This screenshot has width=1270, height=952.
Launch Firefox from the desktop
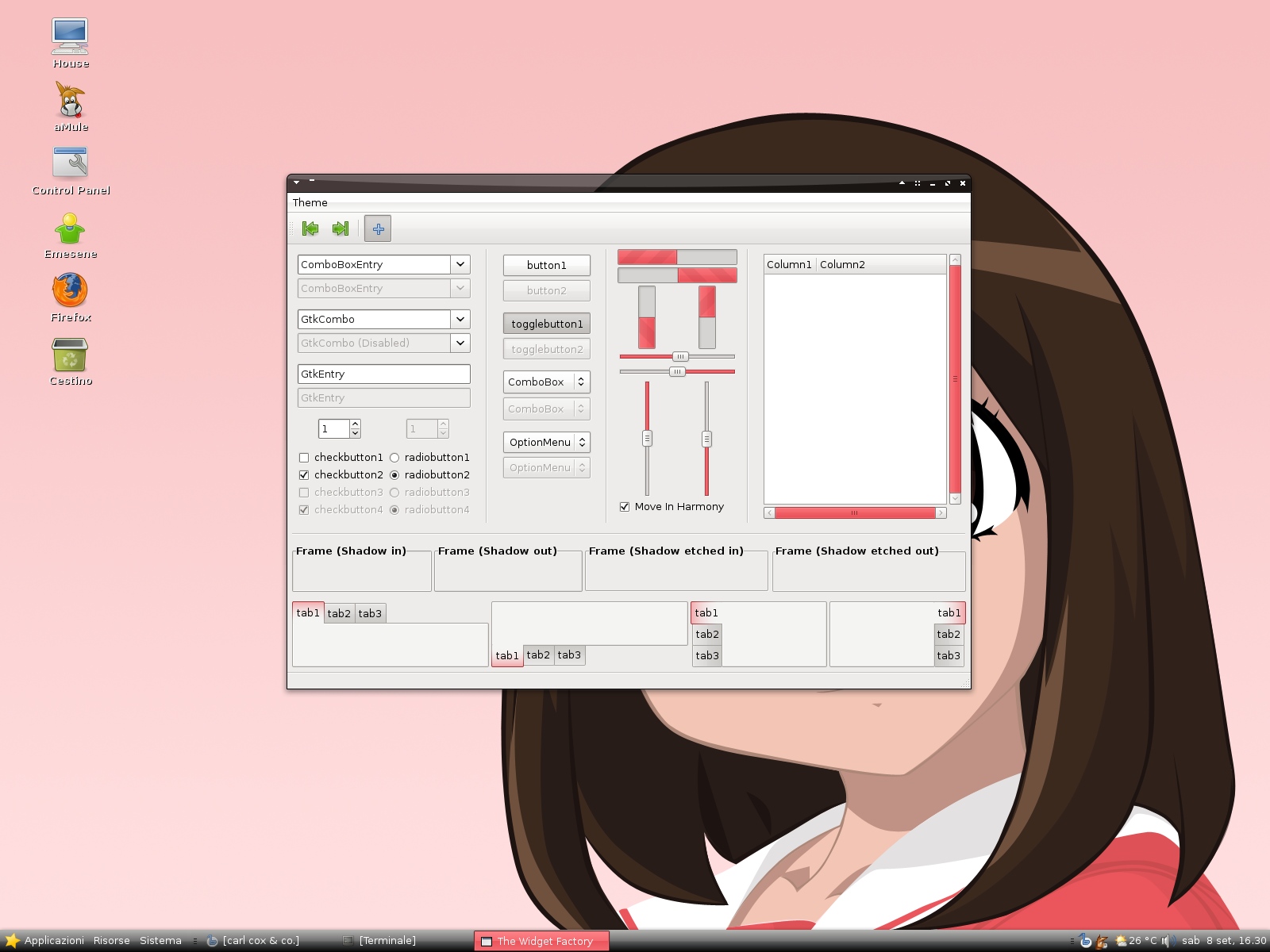pos(71,297)
